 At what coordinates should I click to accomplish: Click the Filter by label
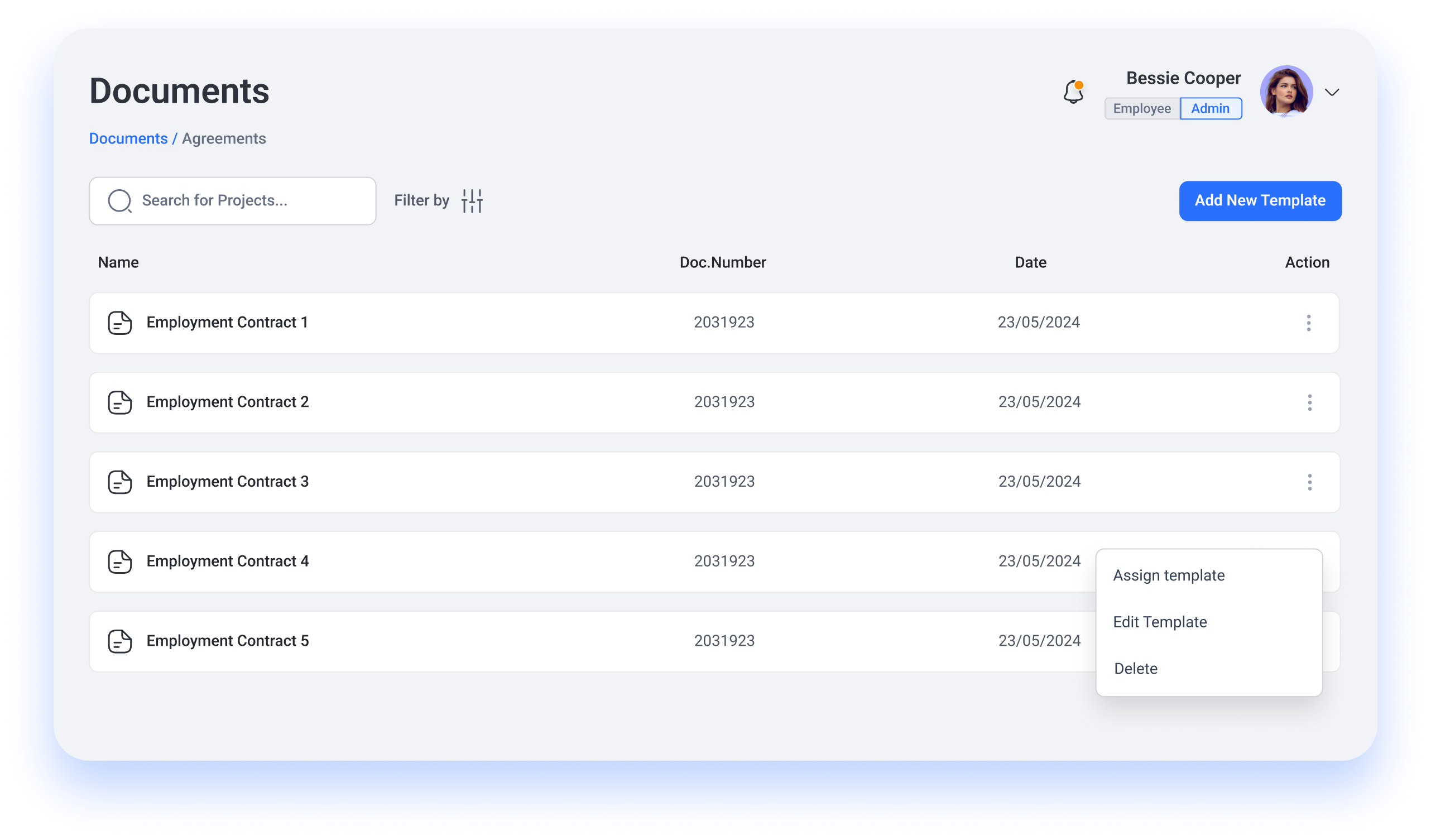[421, 200]
